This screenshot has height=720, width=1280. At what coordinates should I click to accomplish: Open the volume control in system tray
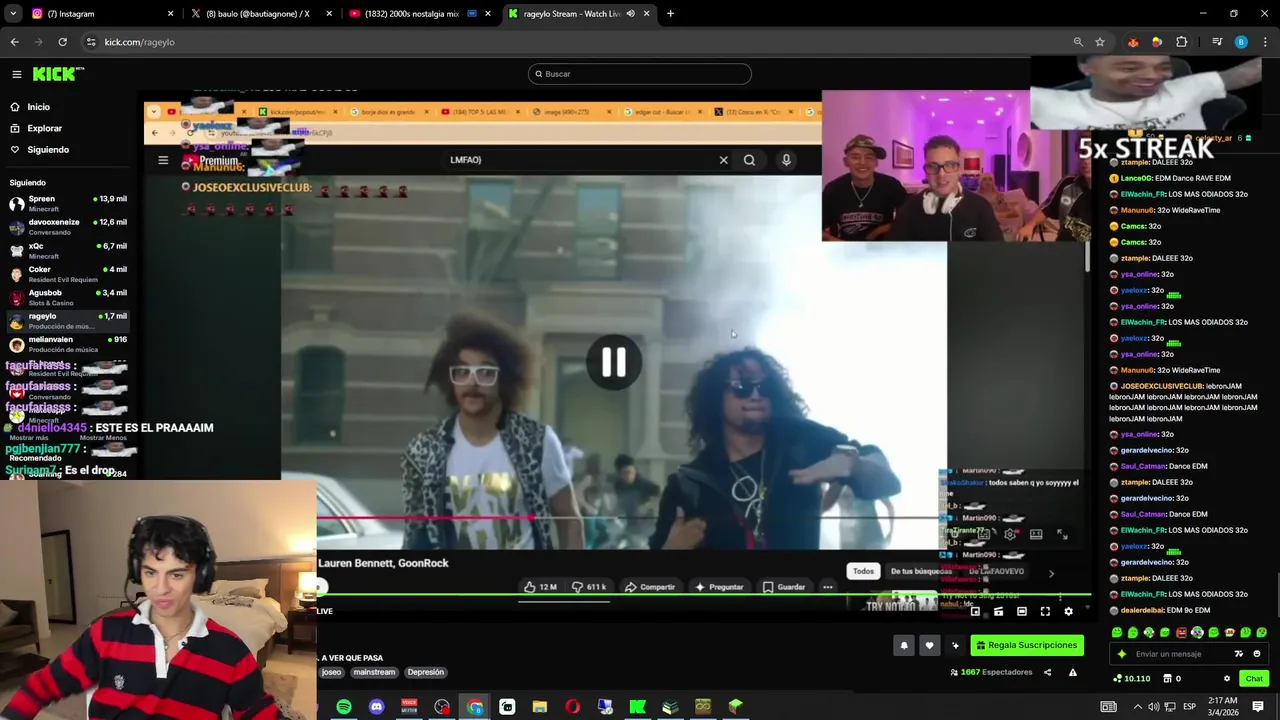pyautogui.click(x=1153, y=707)
